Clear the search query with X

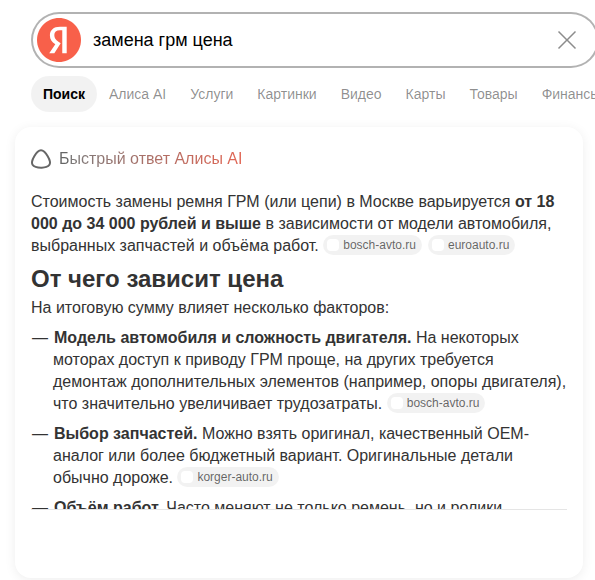567,40
